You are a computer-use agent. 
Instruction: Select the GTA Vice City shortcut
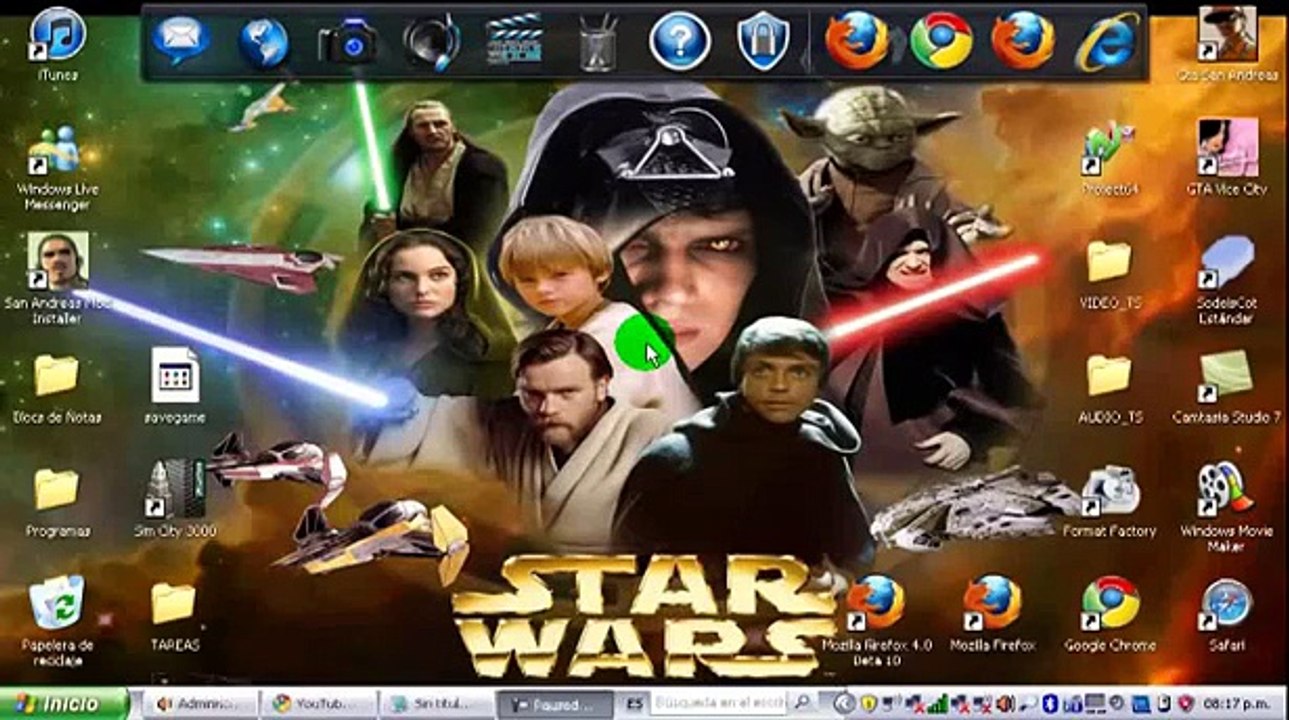[1227, 157]
